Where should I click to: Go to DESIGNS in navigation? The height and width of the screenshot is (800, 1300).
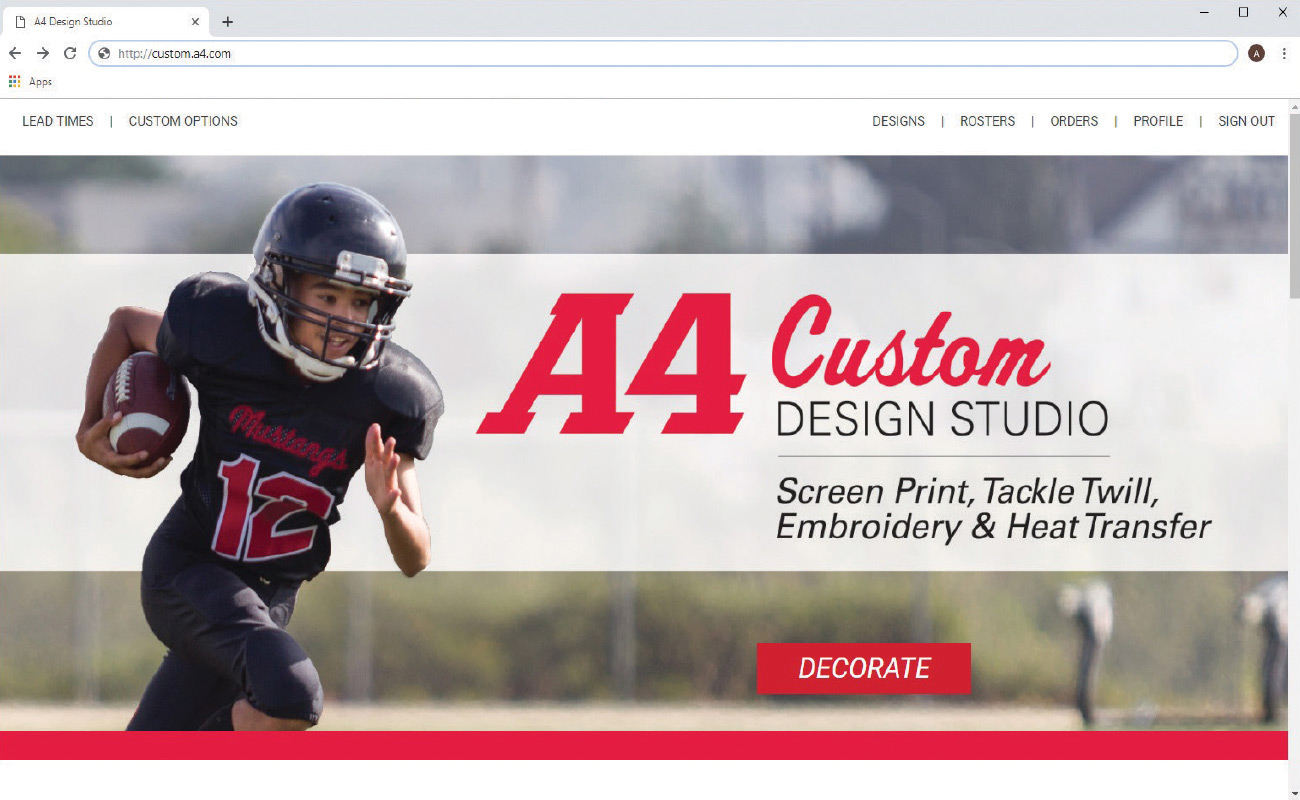coord(898,121)
